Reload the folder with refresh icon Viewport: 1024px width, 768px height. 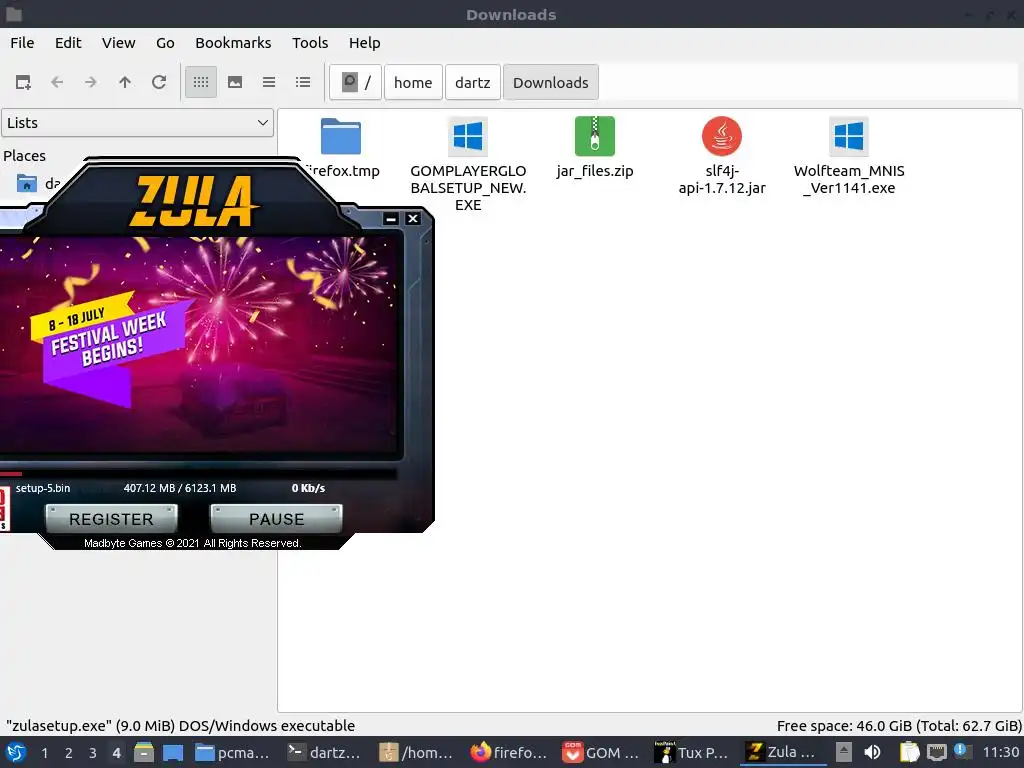[x=159, y=82]
